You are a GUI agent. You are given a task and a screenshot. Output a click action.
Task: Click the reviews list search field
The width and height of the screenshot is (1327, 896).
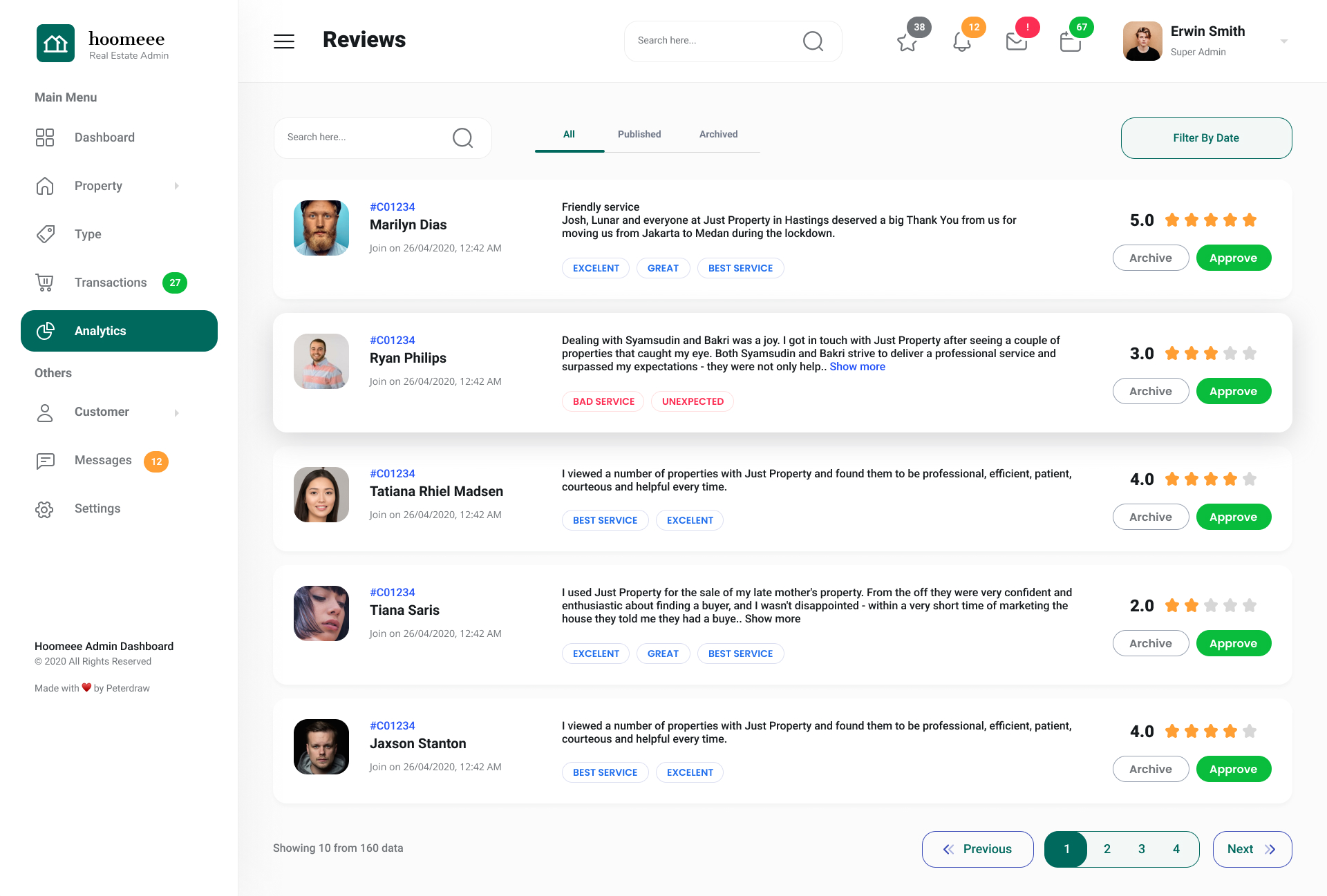(x=366, y=137)
